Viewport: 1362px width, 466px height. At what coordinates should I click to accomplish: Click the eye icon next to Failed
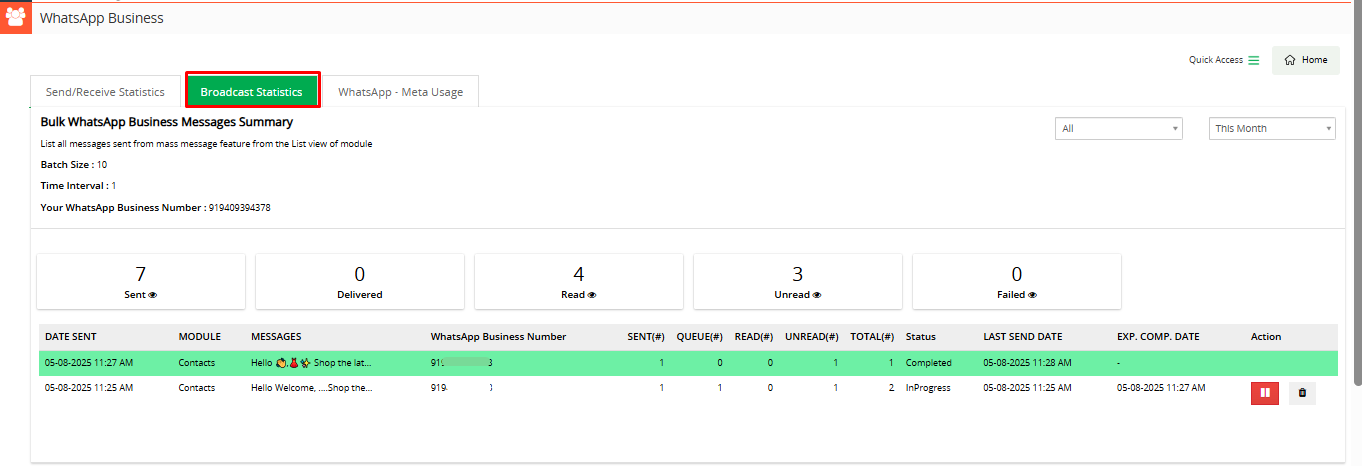pyautogui.click(x=1032, y=295)
